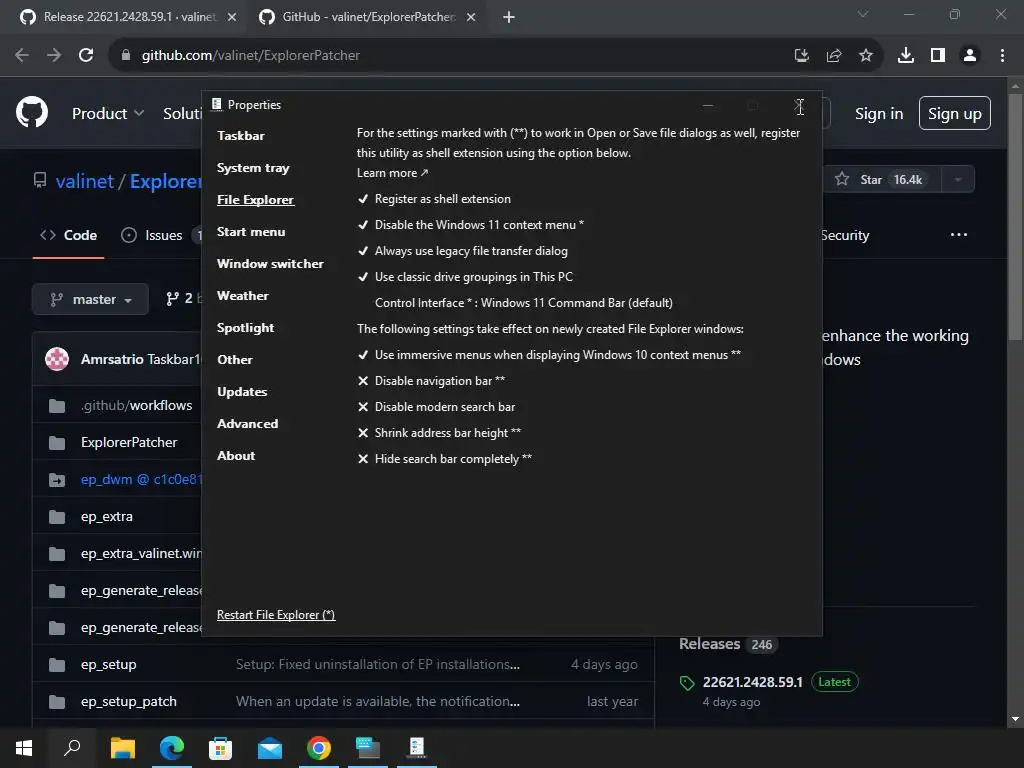Select Weather section in Properties
The width and height of the screenshot is (1024, 768).
(x=243, y=296)
